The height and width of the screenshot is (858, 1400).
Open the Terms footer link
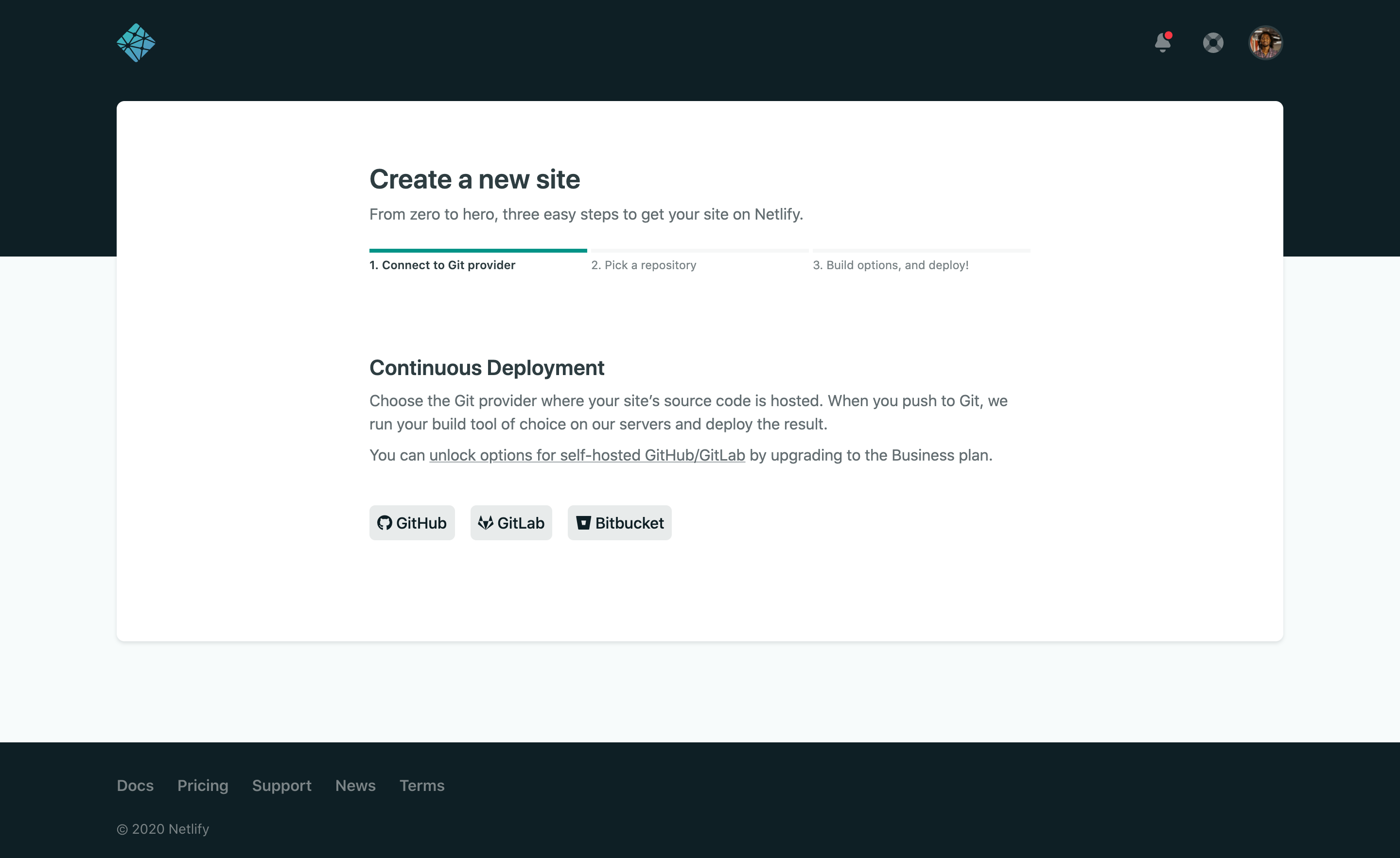point(421,785)
